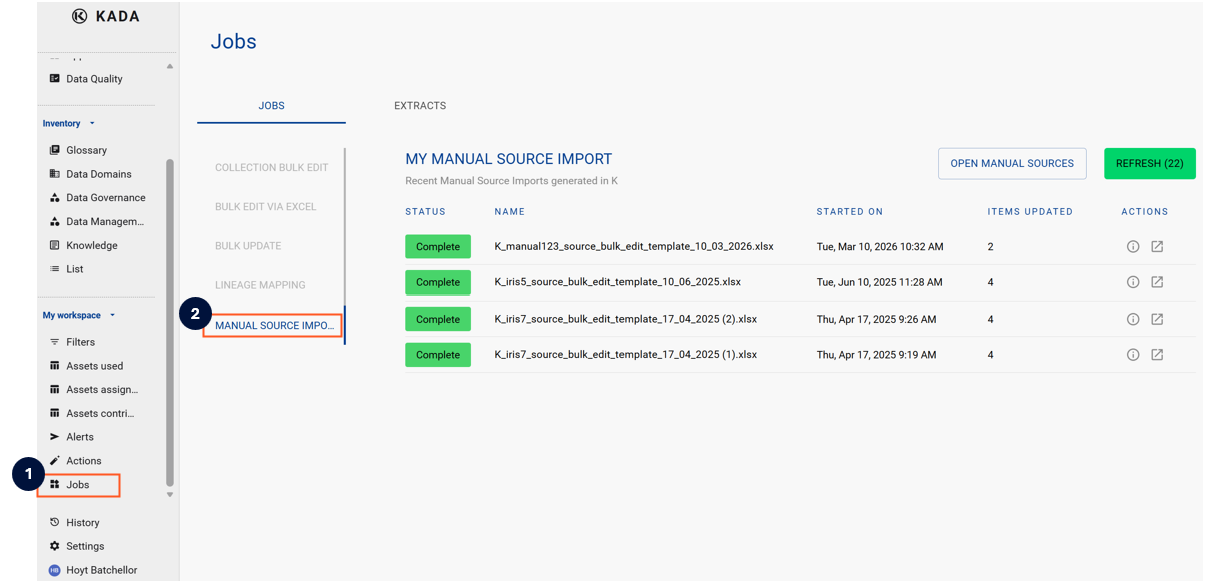Open Data Governance from sidebar
Viewport: 1208px width, 588px height.
point(105,198)
